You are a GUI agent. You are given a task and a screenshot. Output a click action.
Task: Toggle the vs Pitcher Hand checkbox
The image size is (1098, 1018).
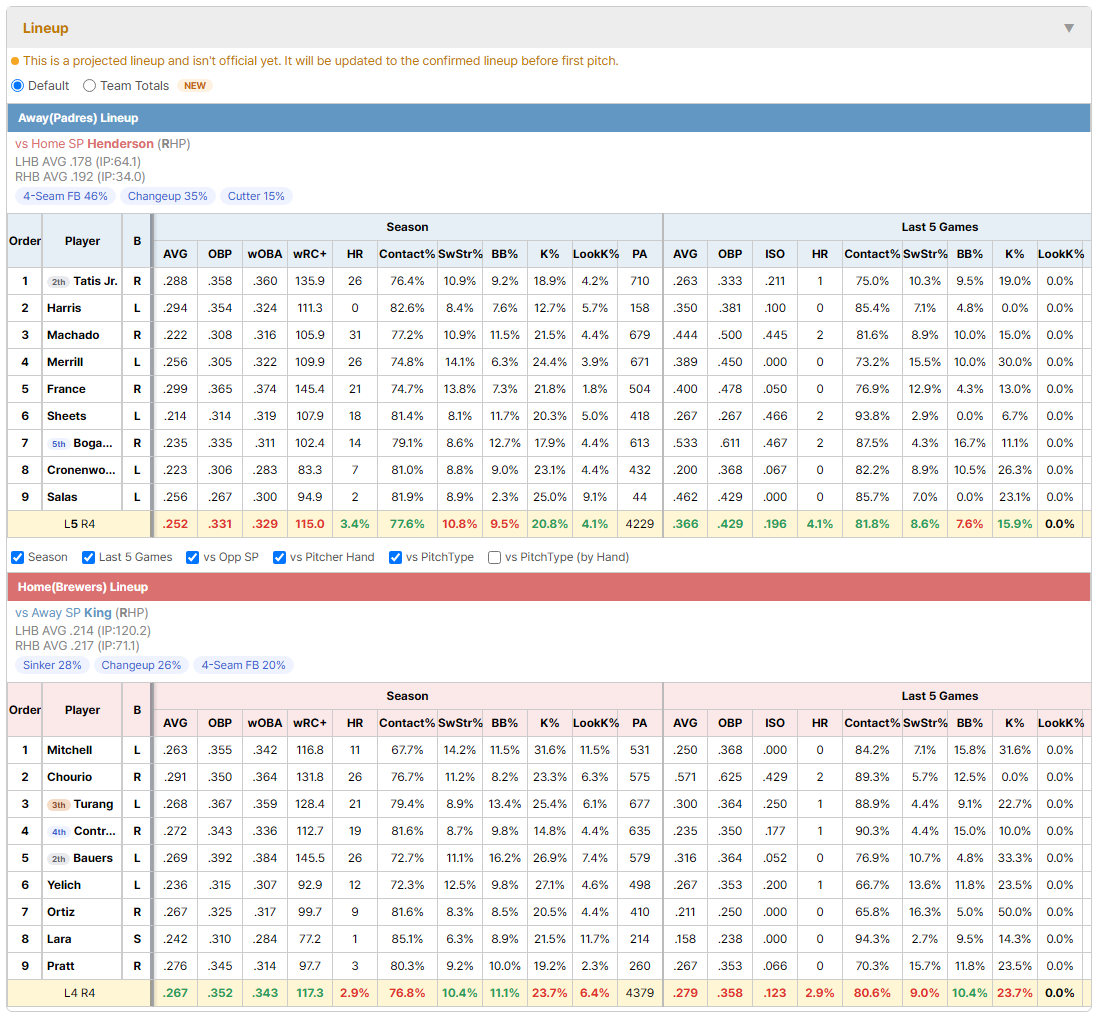[279, 557]
